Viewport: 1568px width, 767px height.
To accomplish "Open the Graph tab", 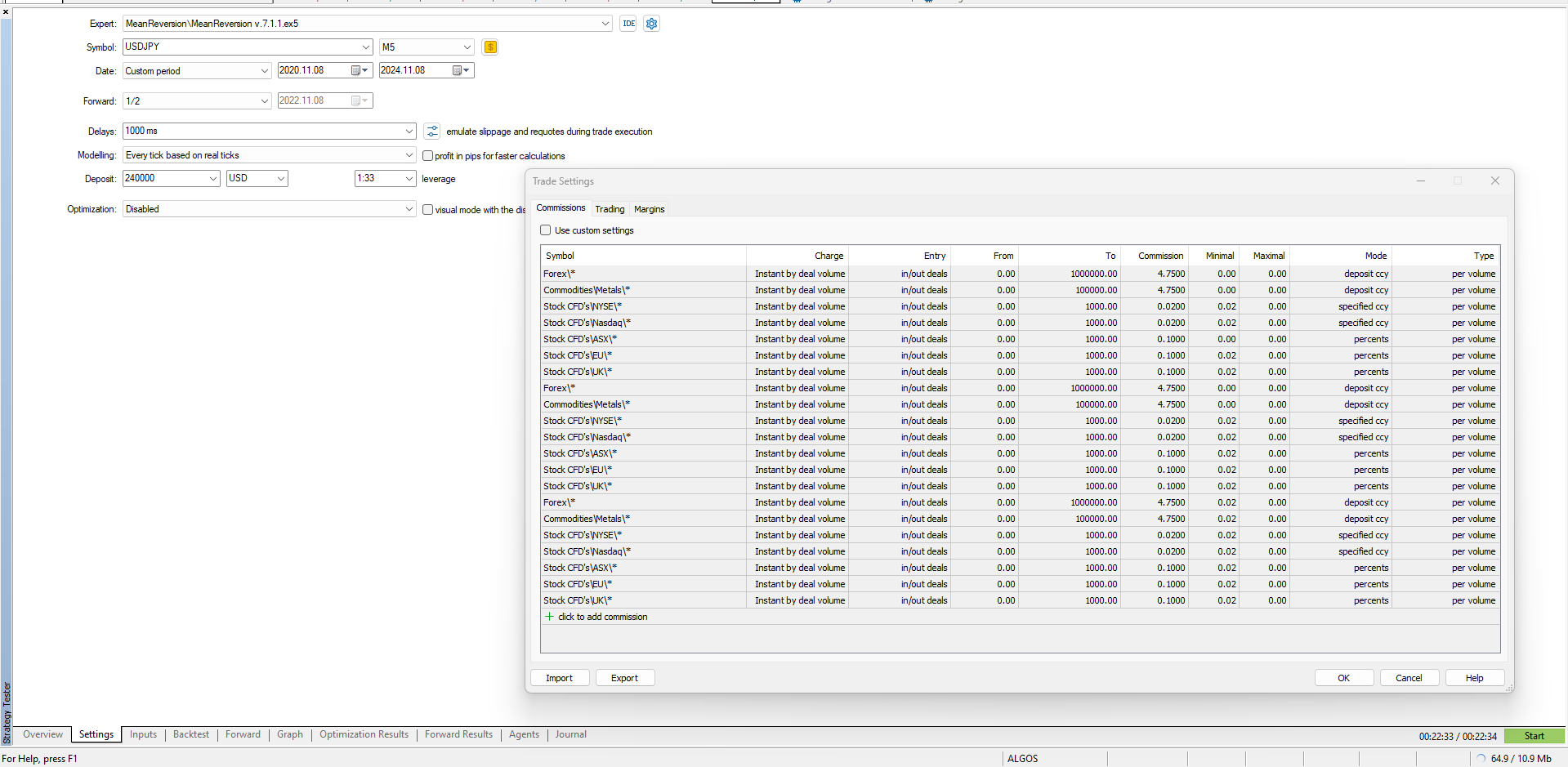I will pos(290,734).
